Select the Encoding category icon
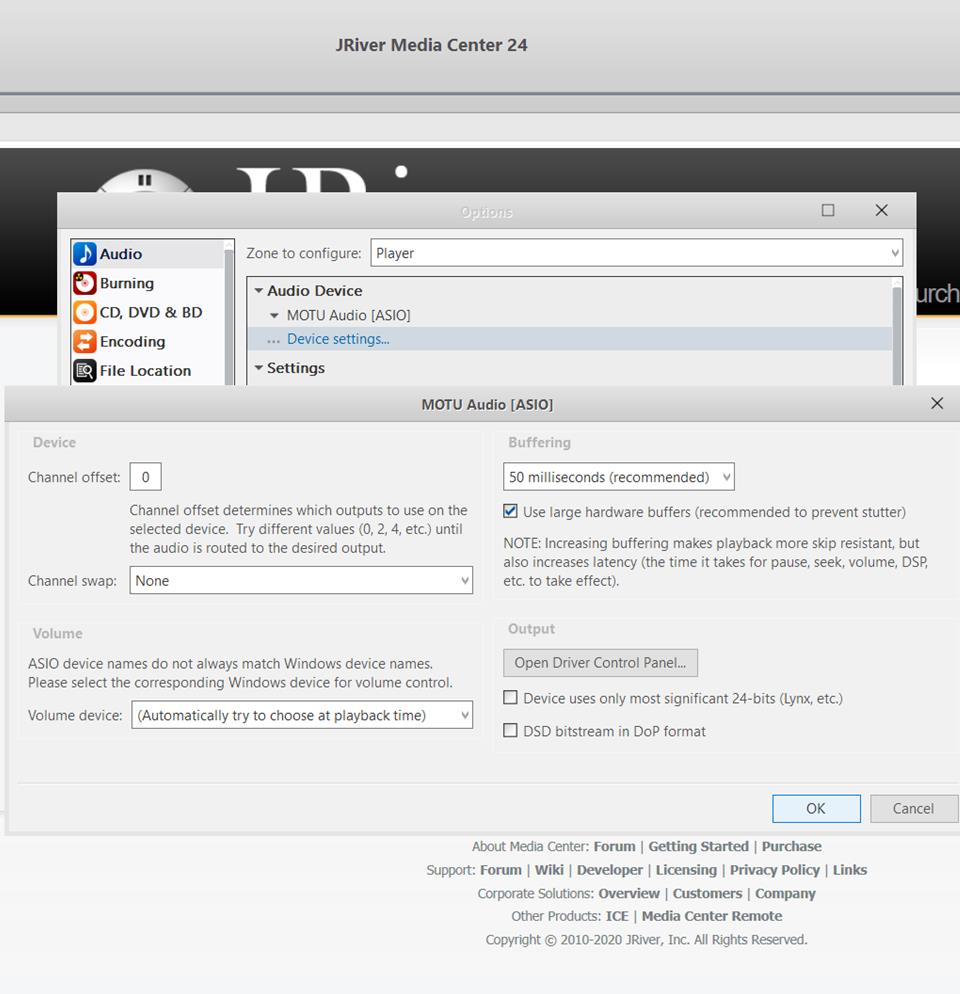 tap(84, 341)
